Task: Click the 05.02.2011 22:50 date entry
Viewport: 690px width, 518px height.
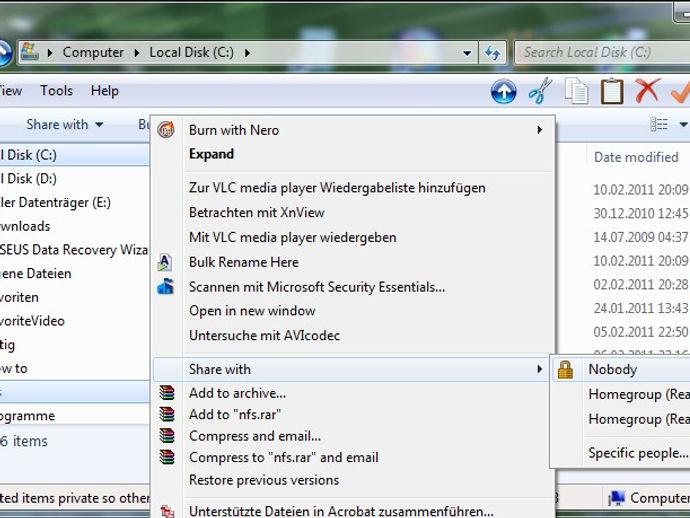Action: point(641,332)
